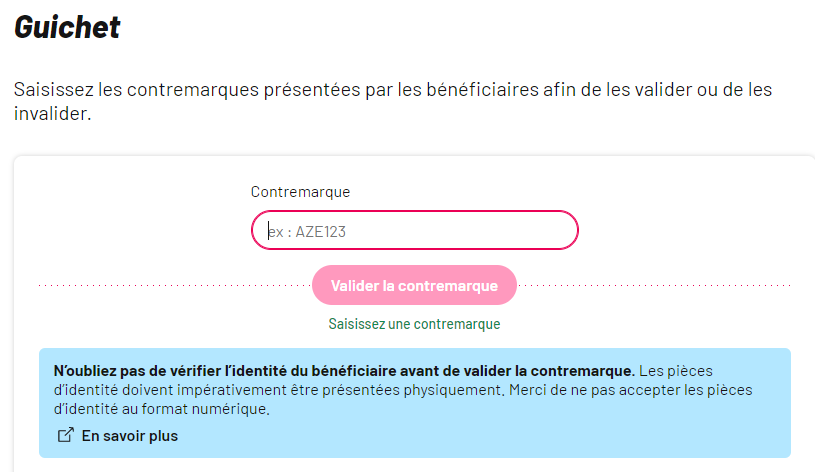The width and height of the screenshot is (815, 472).
Task: Click the dotted separator right of Valider button
Action: pyautogui.click(x=654, y=285)
